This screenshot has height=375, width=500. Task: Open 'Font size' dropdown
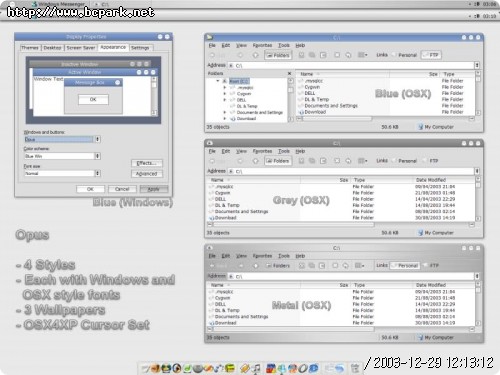[x=97, y=173]
